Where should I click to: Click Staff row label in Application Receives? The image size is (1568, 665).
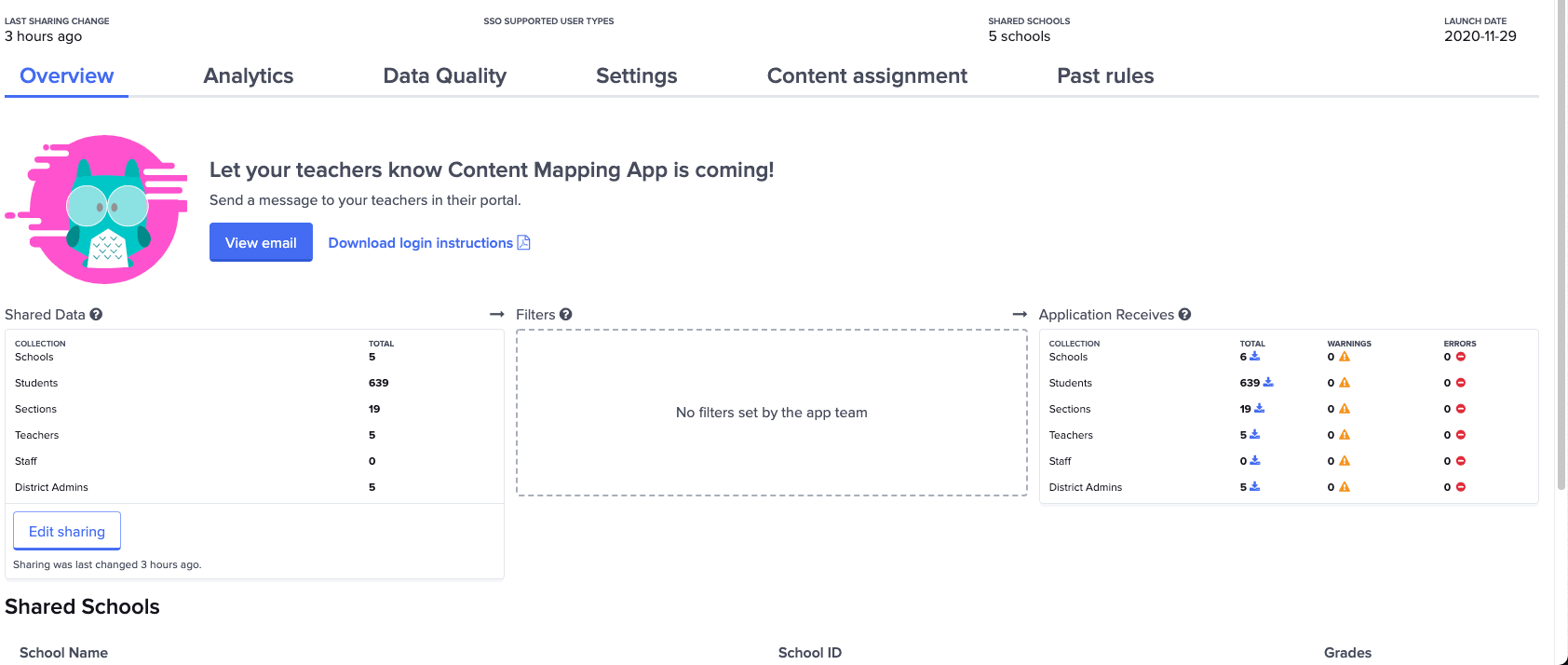pos(1060,461)
